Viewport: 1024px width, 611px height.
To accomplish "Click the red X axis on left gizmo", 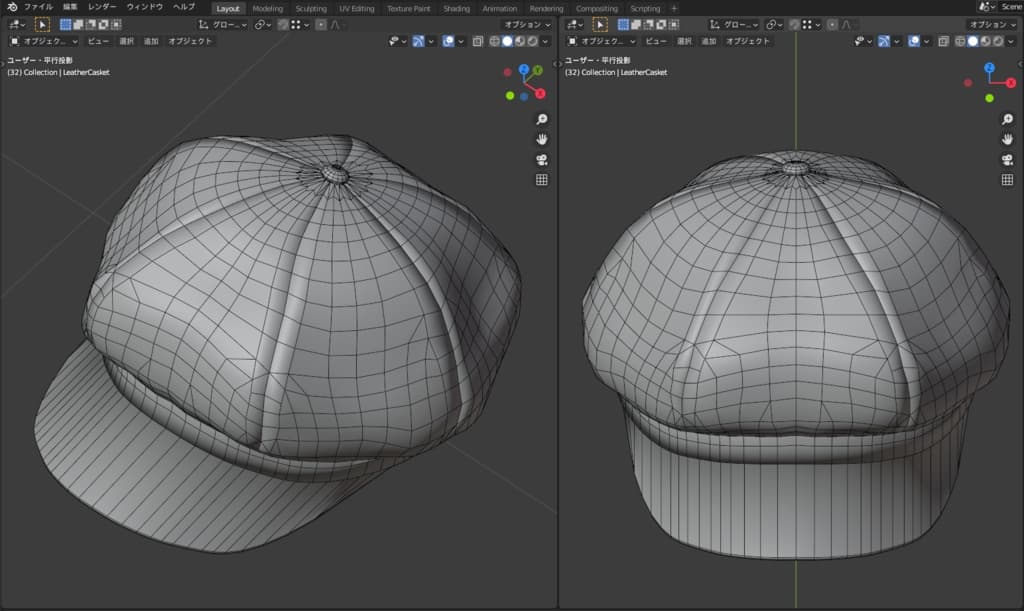I will [x=540, y=94].
